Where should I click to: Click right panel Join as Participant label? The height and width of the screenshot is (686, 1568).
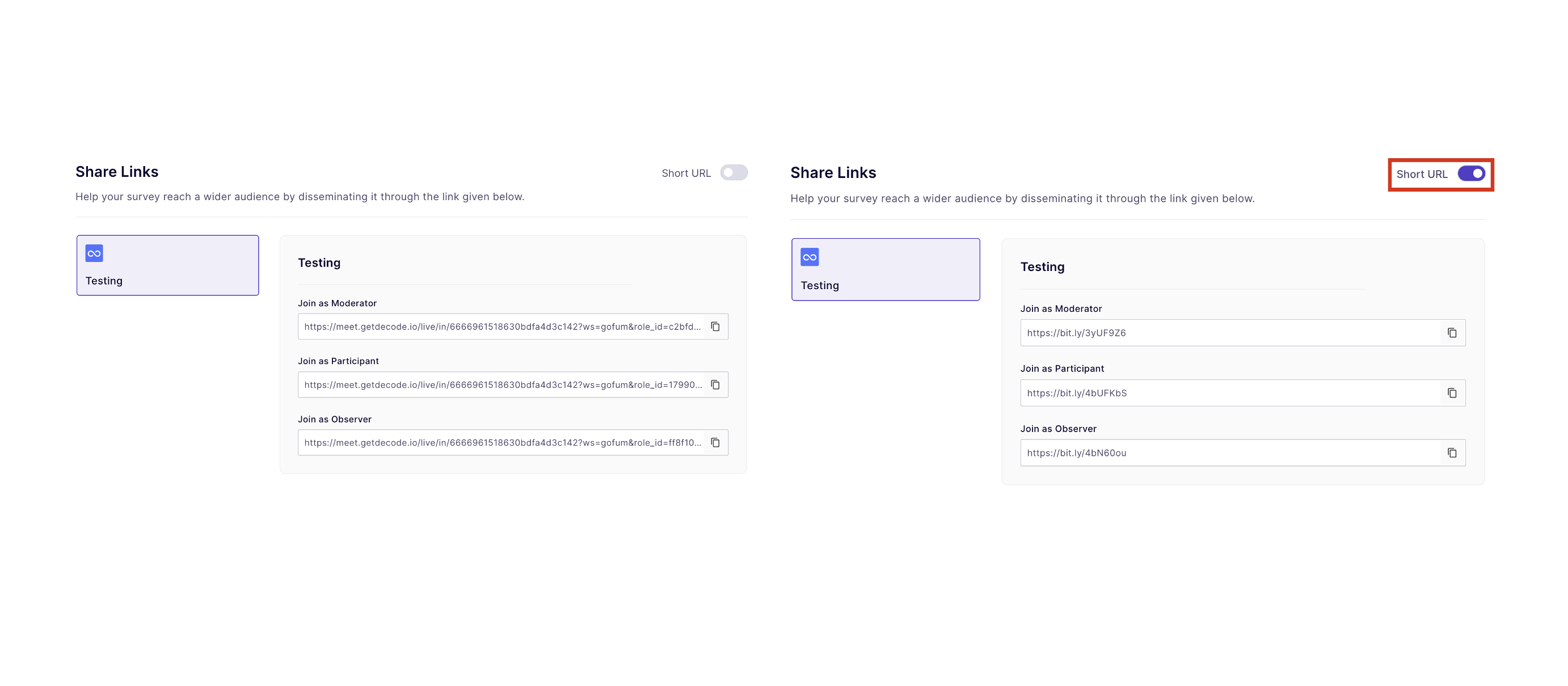pyautogui.click(x=1062, y=369)
